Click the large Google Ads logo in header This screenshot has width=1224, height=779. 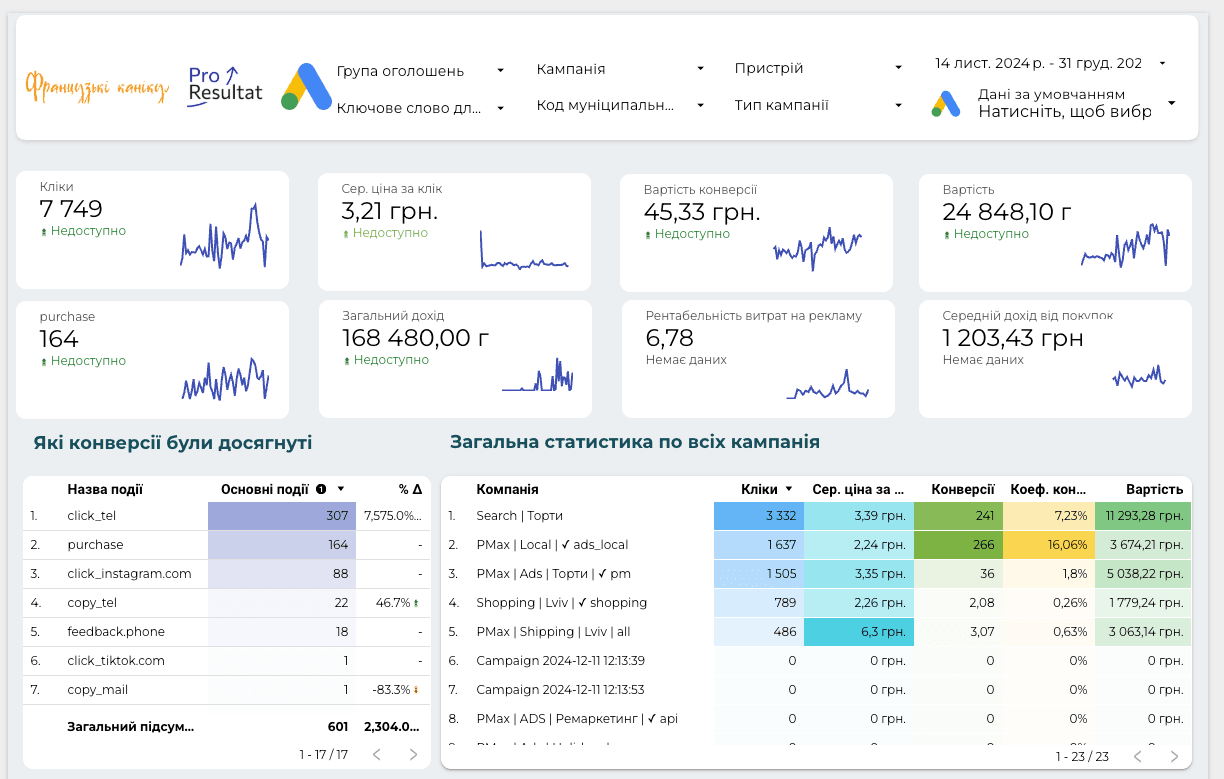(x=306, y=87)
